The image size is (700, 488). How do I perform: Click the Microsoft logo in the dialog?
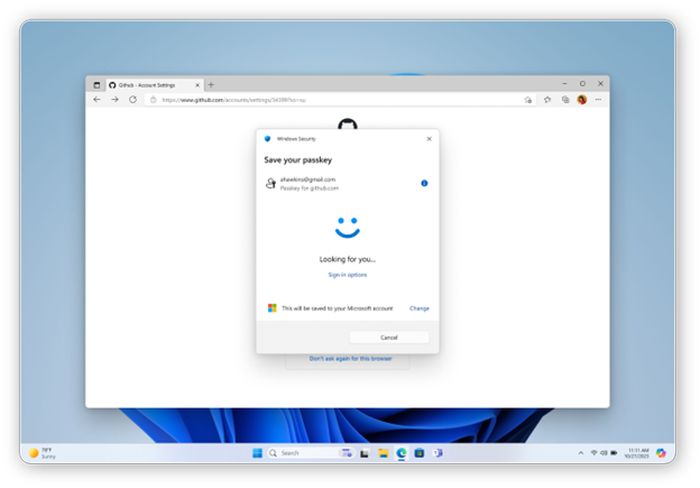point(272,308)
